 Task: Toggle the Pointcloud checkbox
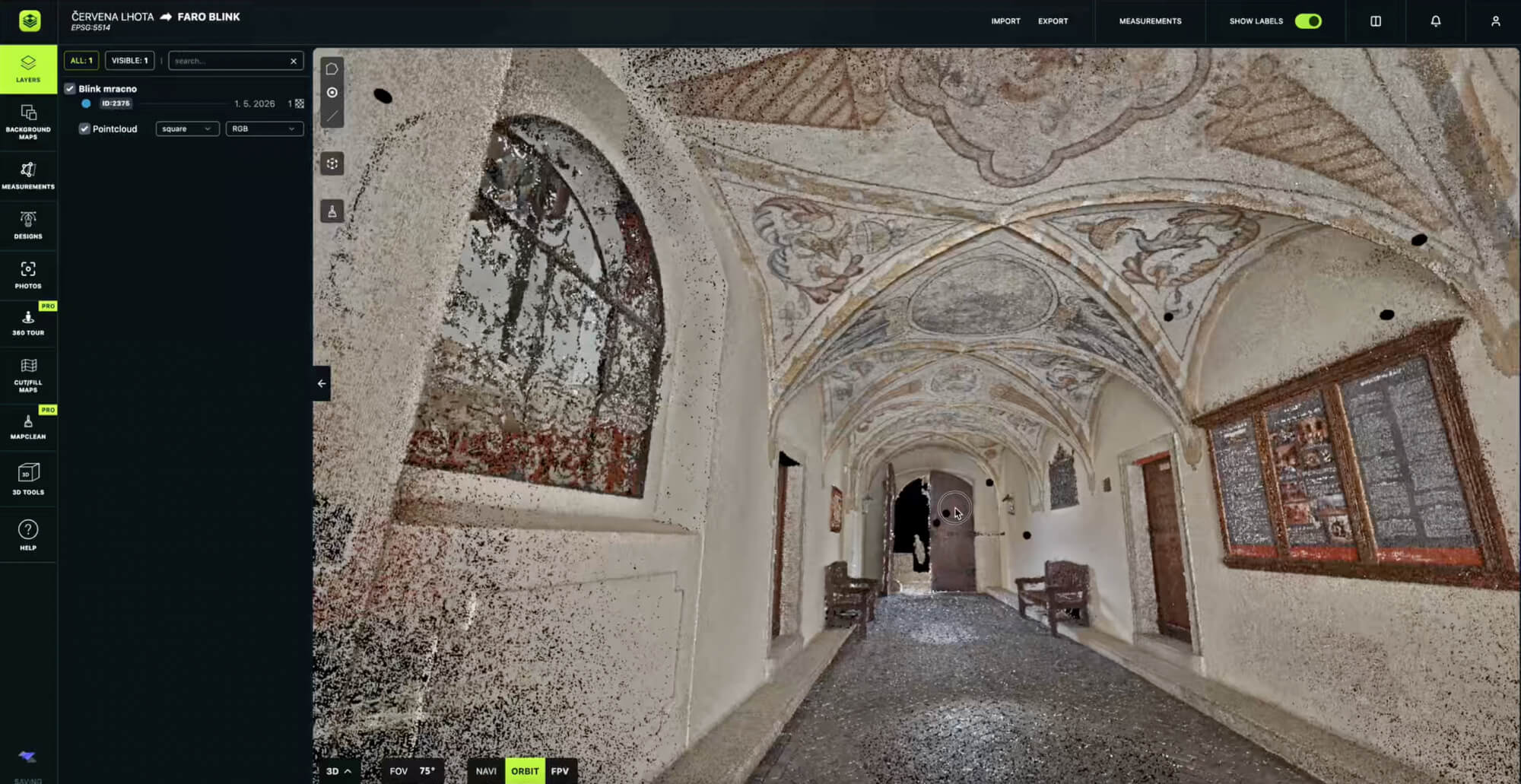tap(84, 129)
